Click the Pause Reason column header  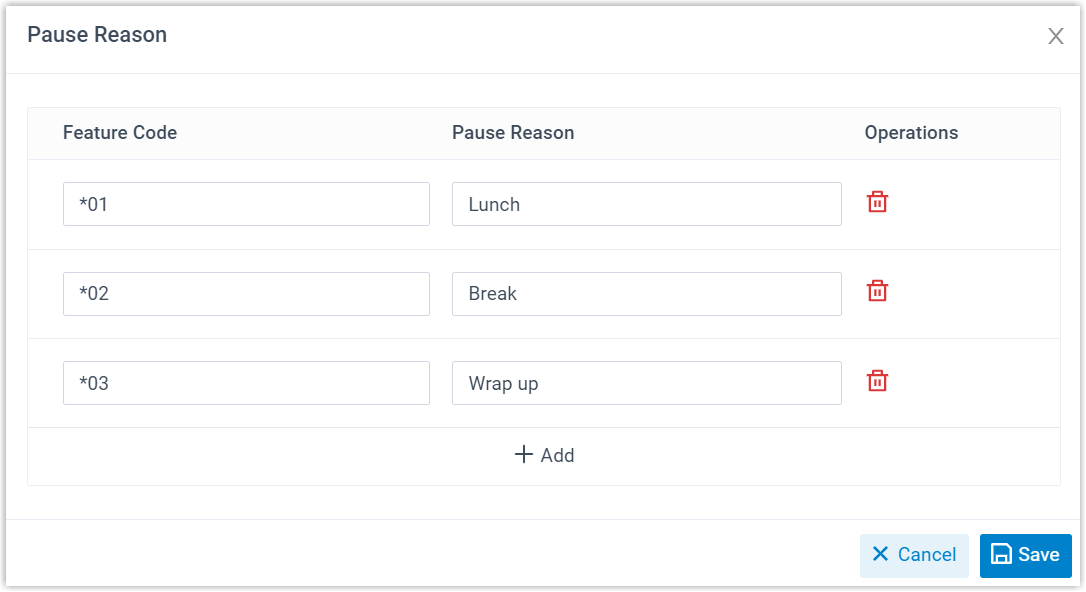click(513, 133)
